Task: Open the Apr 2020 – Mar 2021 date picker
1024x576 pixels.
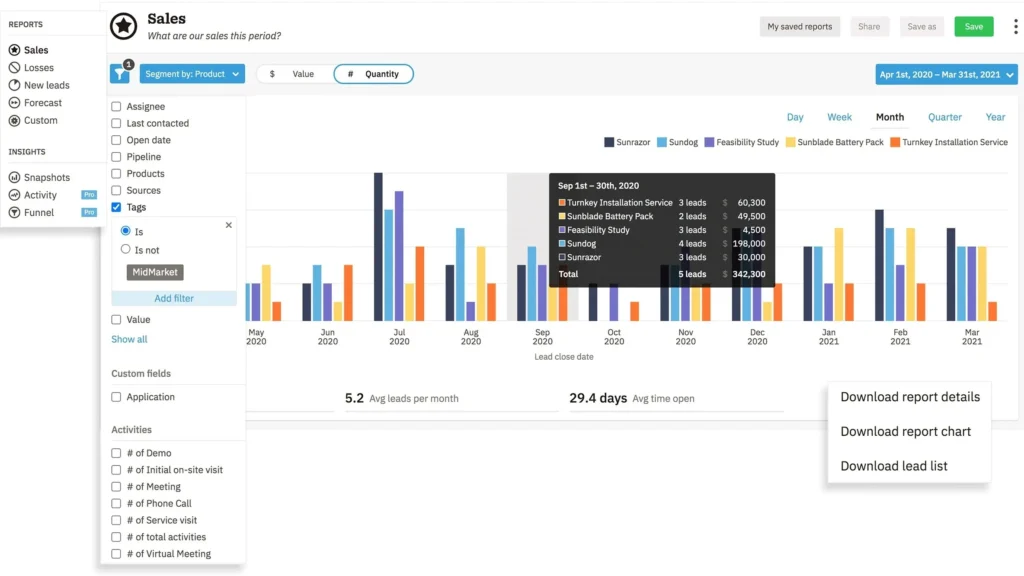Action: tap(945, 74)
